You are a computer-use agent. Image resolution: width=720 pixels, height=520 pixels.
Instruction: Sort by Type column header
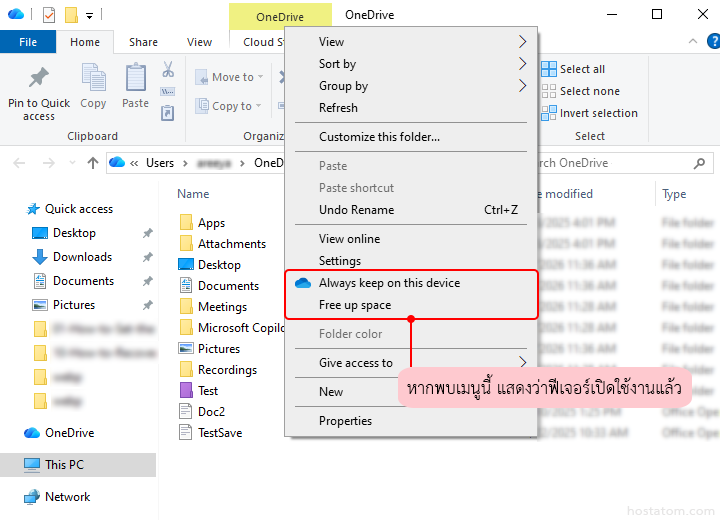(x=674, y=194)
